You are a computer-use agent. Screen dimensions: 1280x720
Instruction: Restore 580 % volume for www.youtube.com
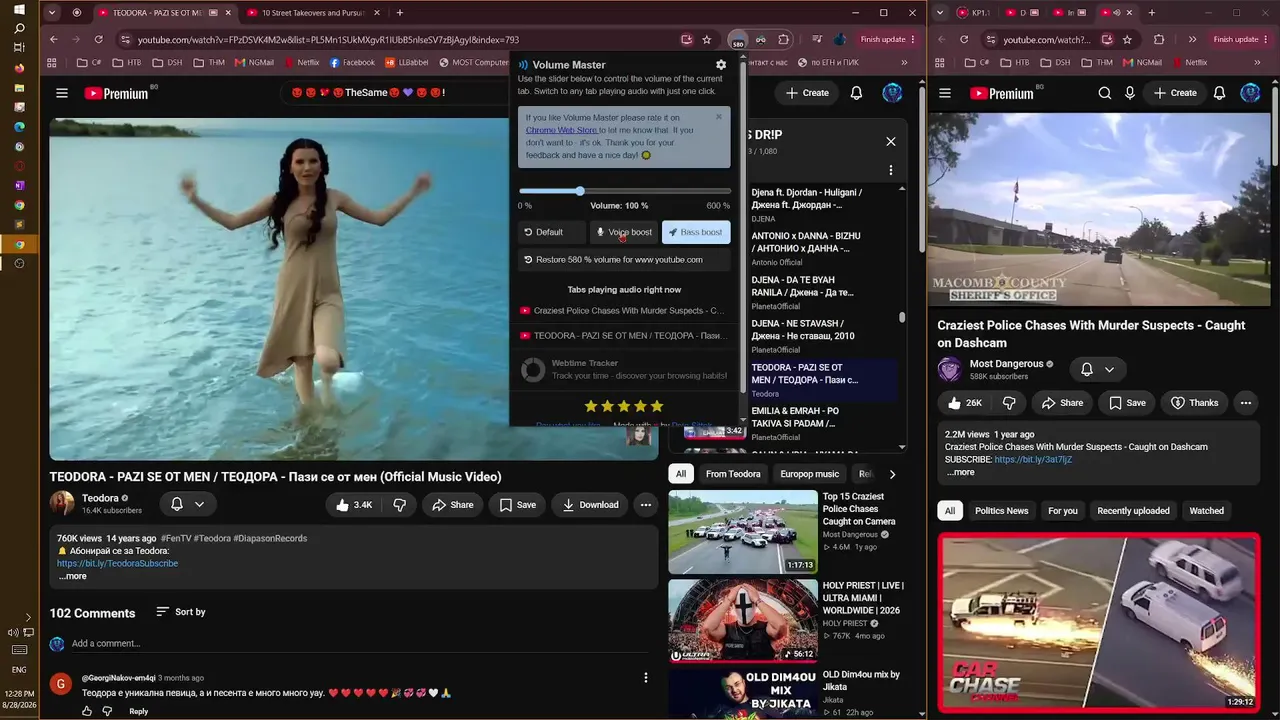tap(624, 260)
